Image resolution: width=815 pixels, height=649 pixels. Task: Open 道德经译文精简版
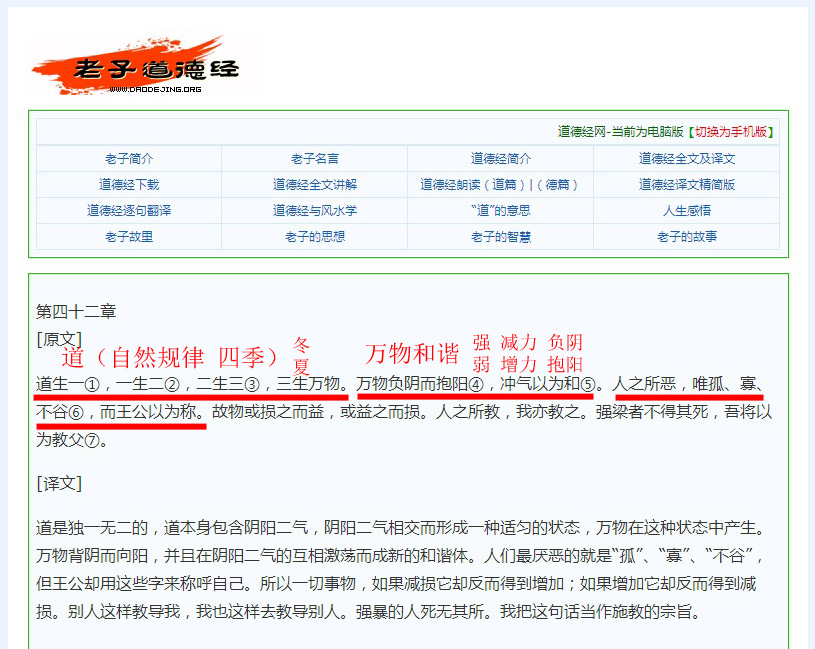pyautogui.click(x=687, y=184)
